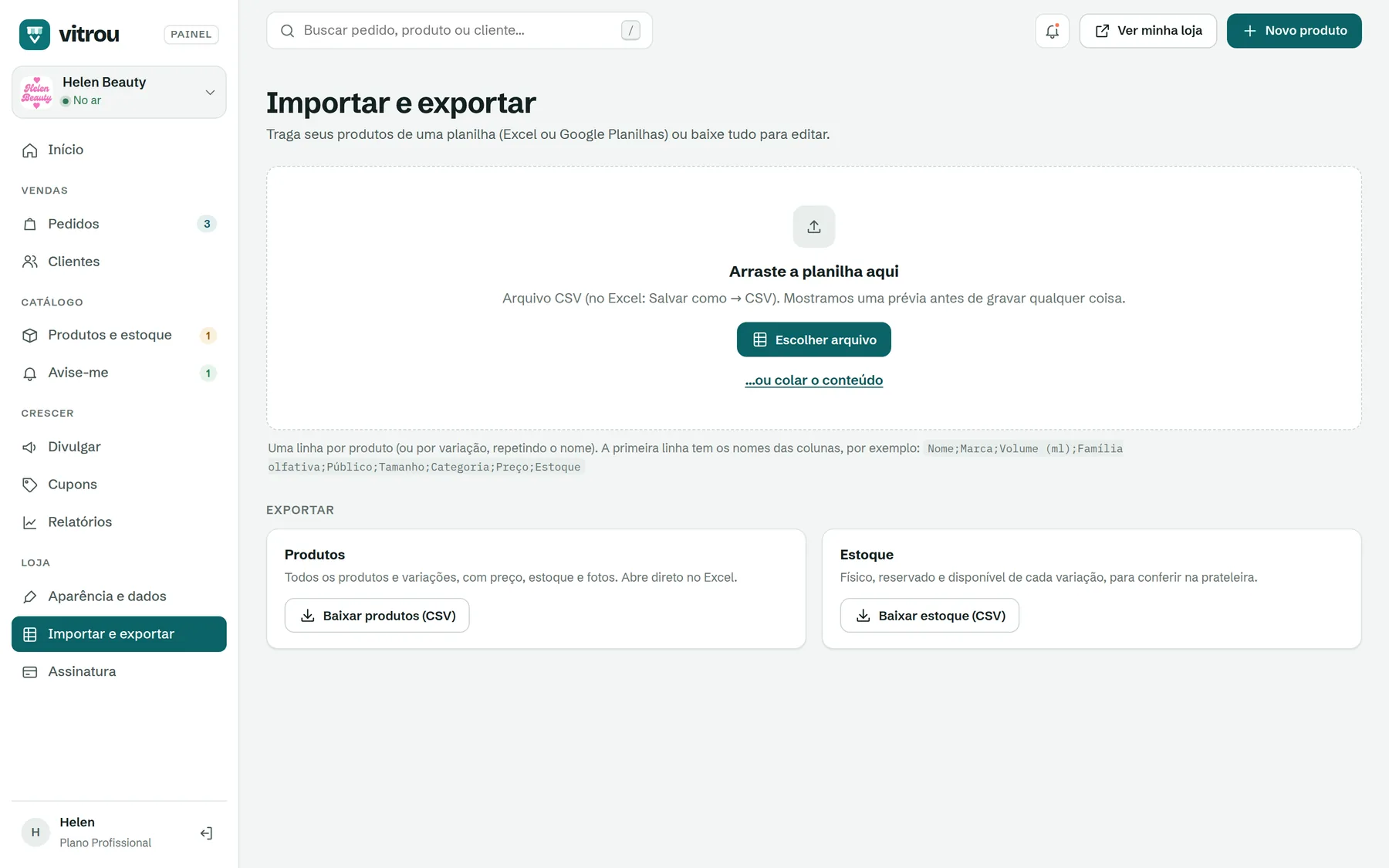This screenshot has width=1389, height=868.
Task: Click the Helen avatar circle
Action: click(35, 833)
